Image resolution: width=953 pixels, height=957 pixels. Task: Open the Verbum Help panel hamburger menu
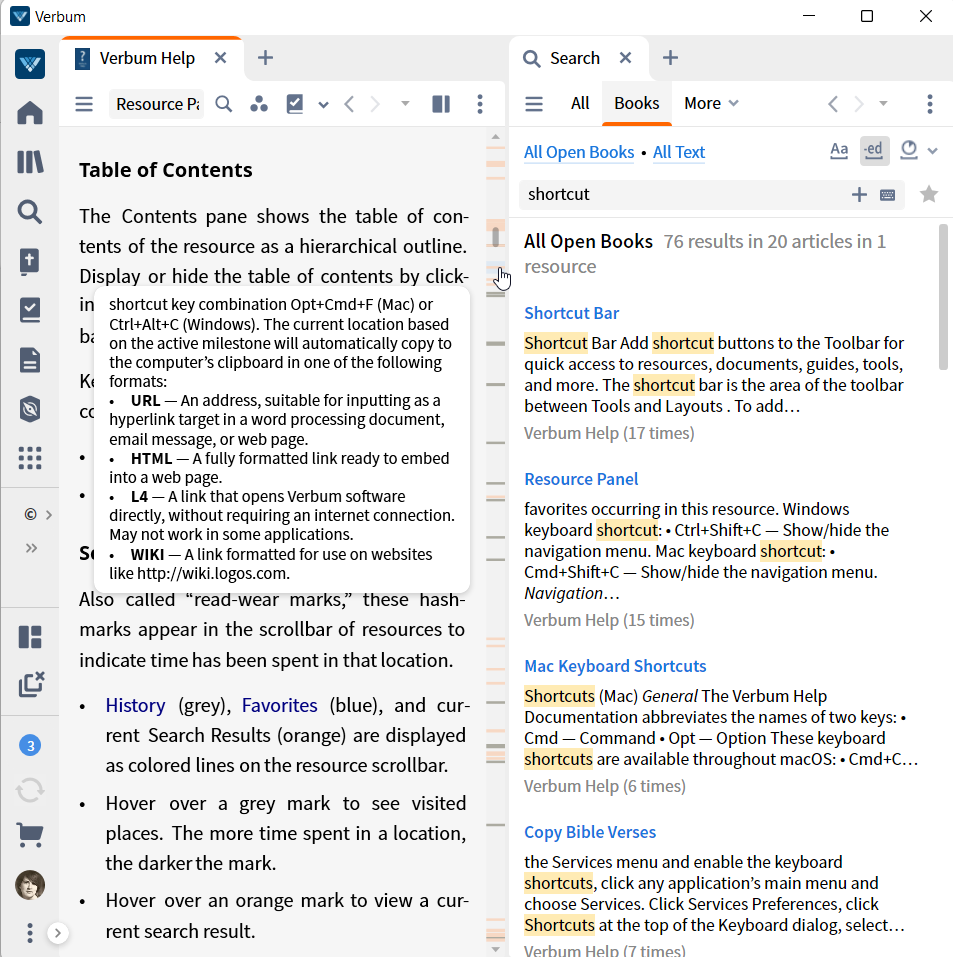pos(84,104)
